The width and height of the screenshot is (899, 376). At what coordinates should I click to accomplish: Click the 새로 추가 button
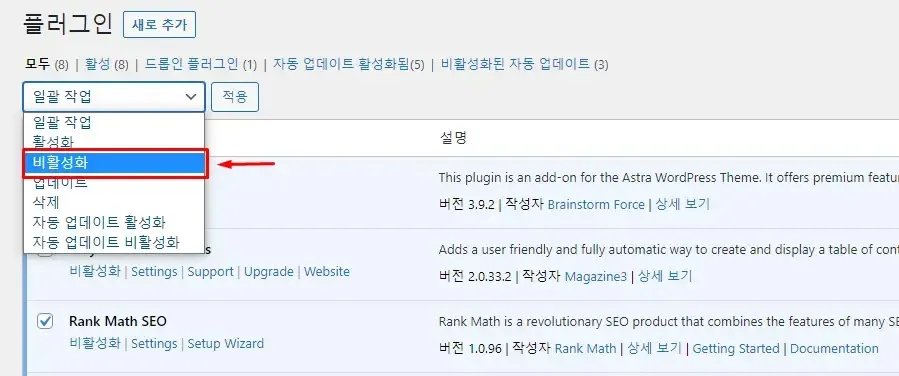pos(159,25)
